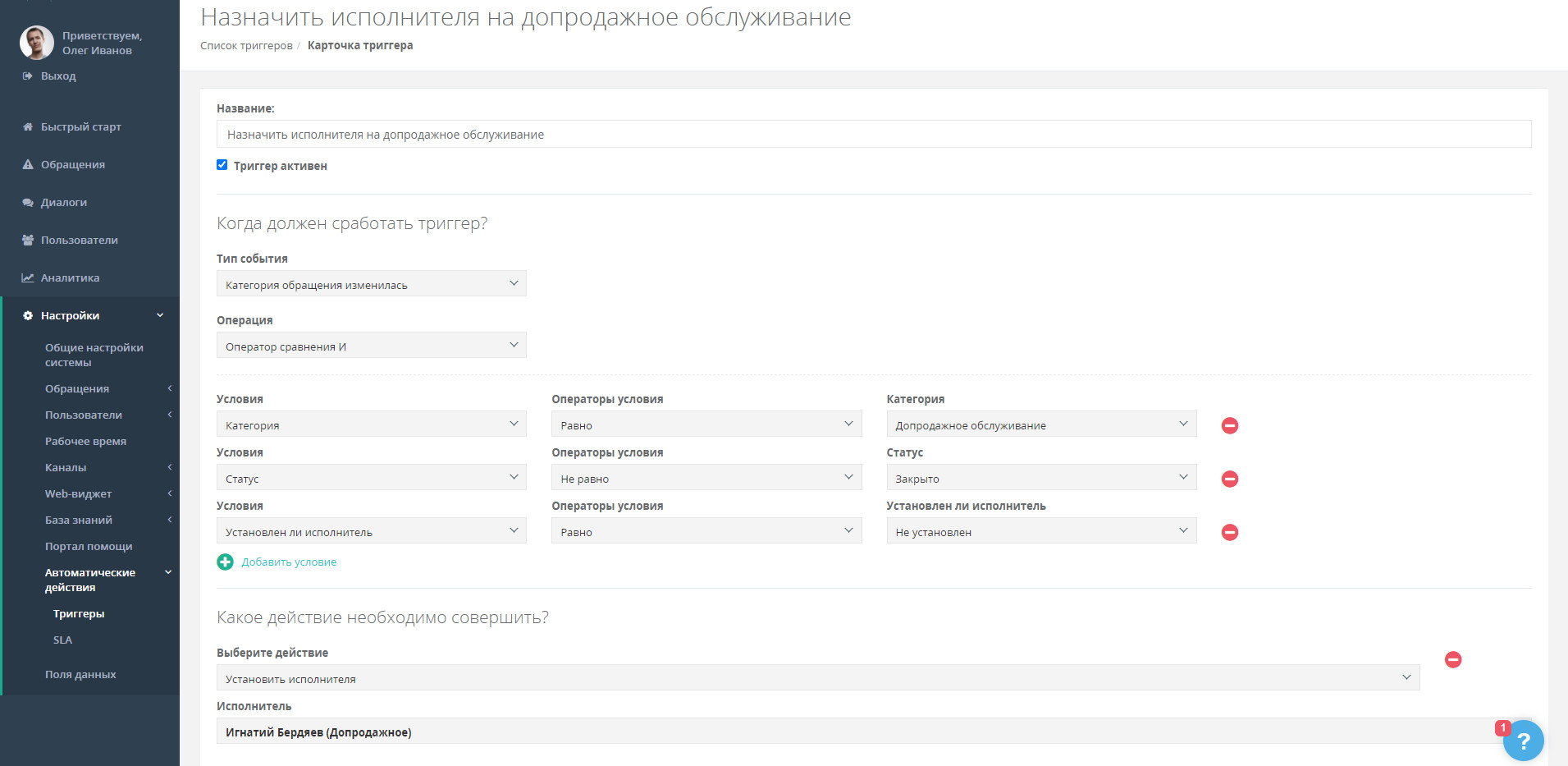Screen dimensions: 1568x766
Task: Go to Быстрый старт
Action: 81,126
